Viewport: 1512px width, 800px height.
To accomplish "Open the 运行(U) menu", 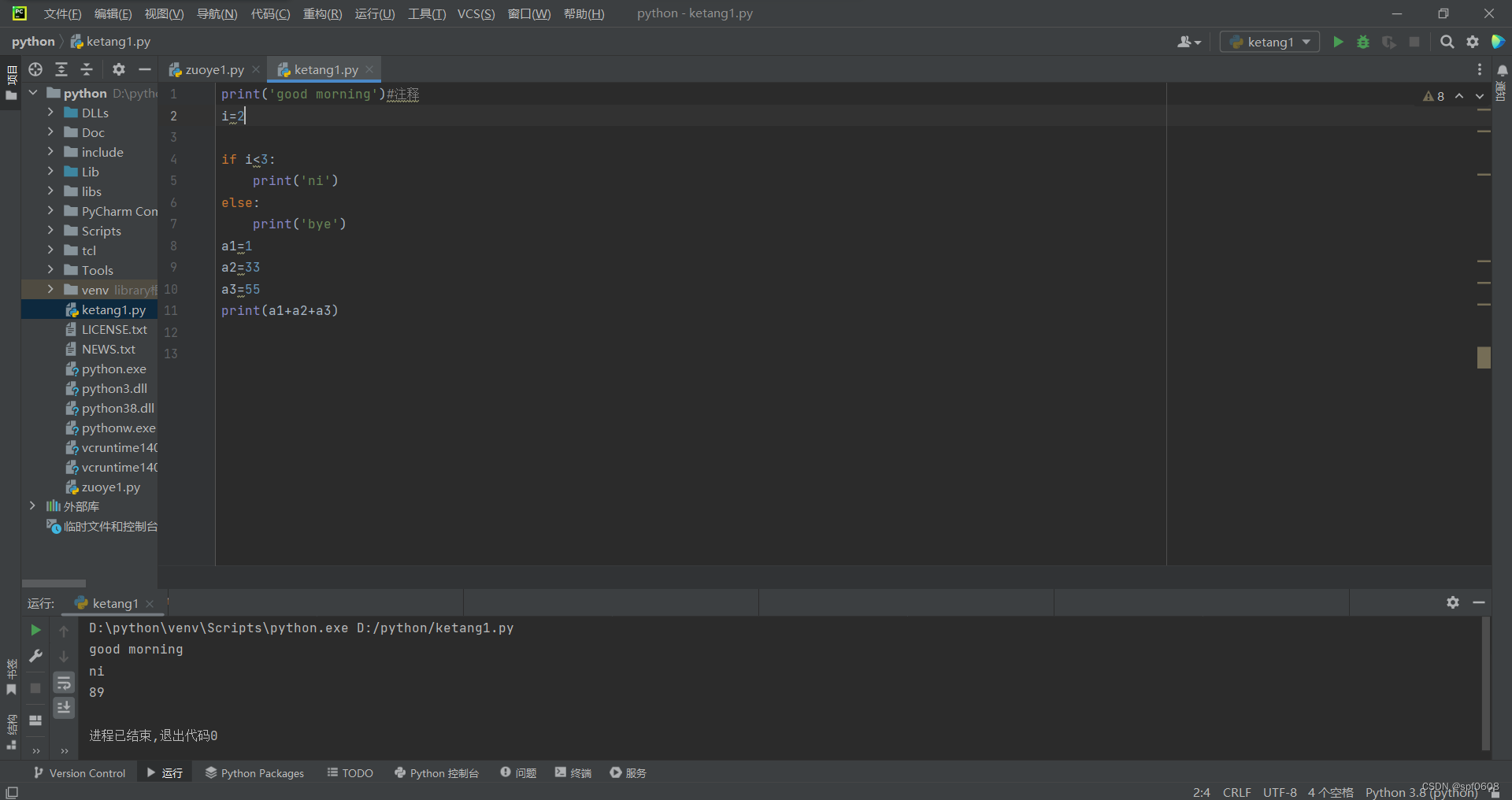I will [375, 13].
